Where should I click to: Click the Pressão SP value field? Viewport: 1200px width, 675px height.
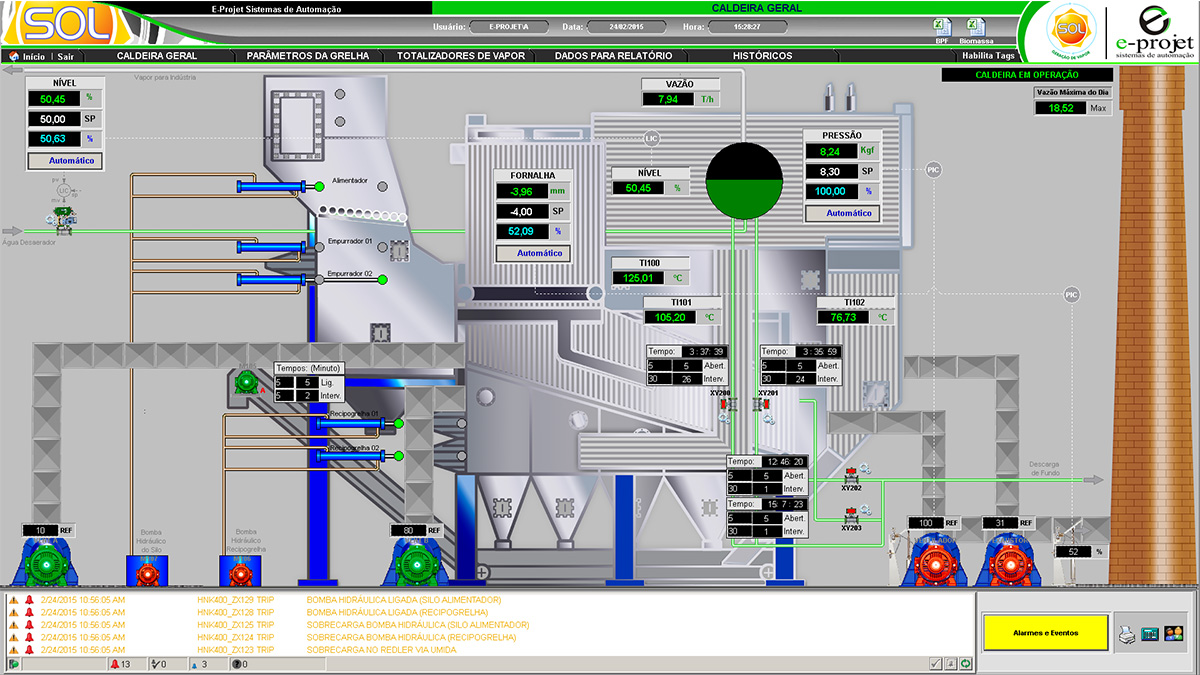[829, 171]
